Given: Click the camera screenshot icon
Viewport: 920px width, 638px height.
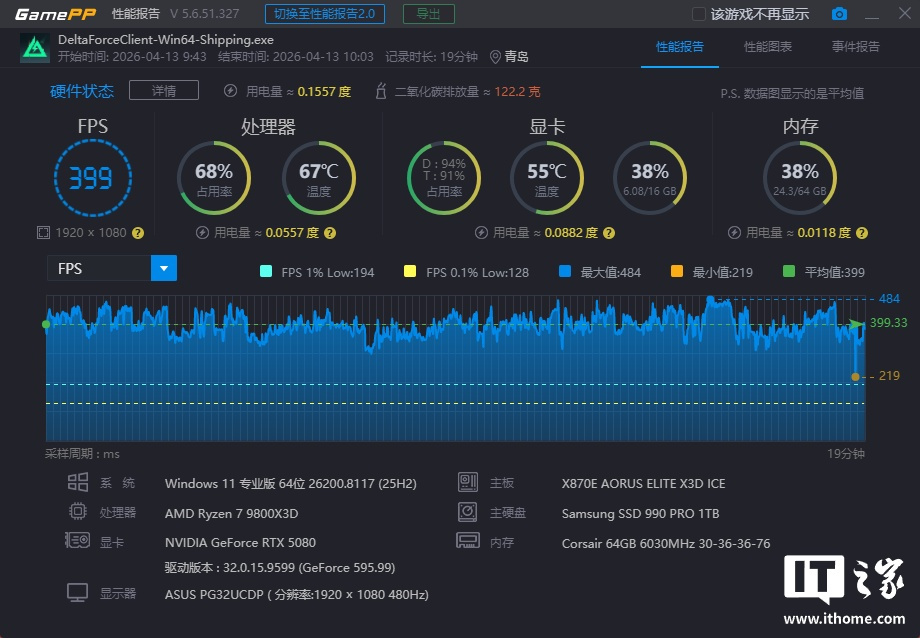Looking at the screenshot, I should point(839,14).
